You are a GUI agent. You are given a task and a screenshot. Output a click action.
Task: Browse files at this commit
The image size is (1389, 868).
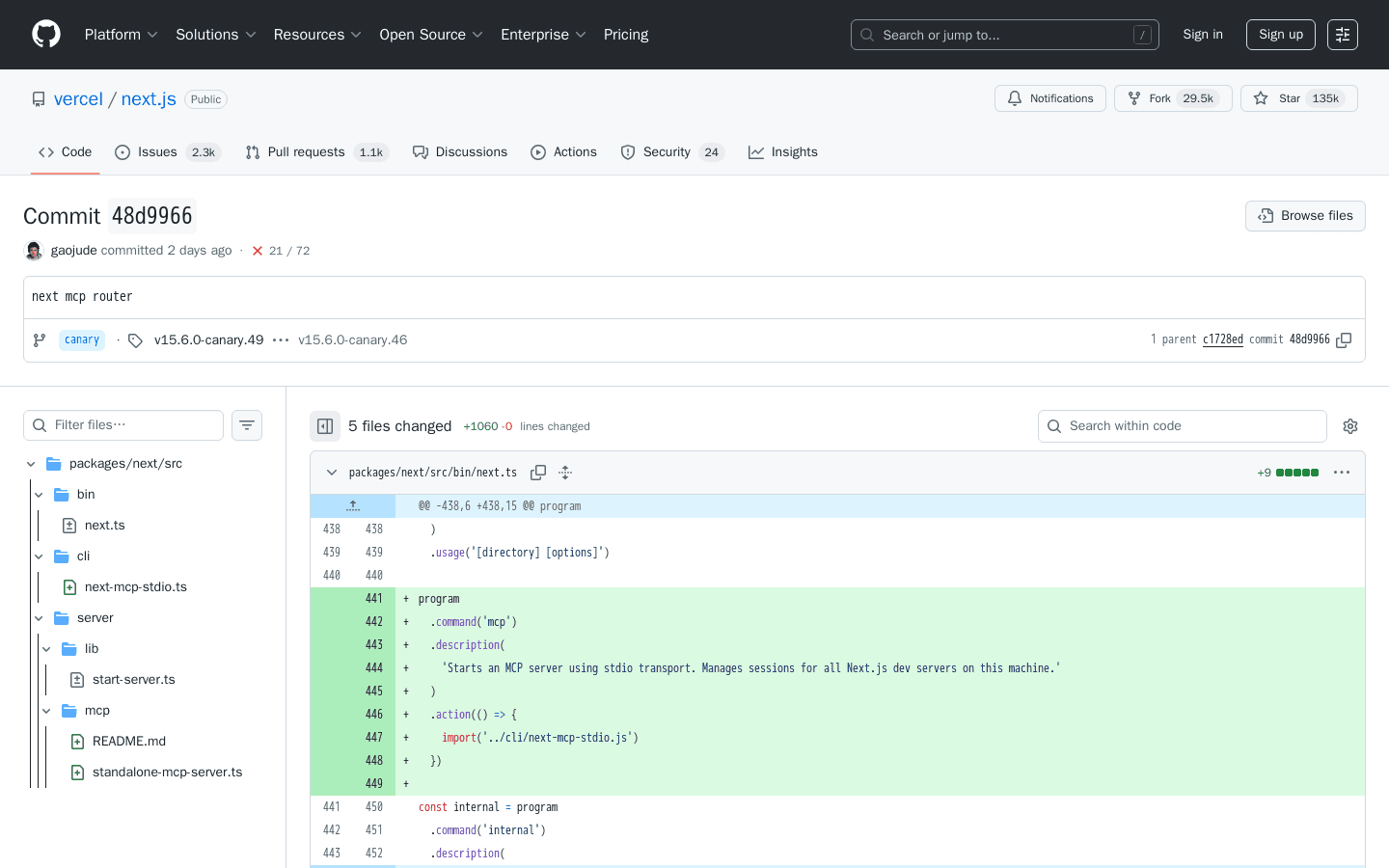coord(1305,216)
